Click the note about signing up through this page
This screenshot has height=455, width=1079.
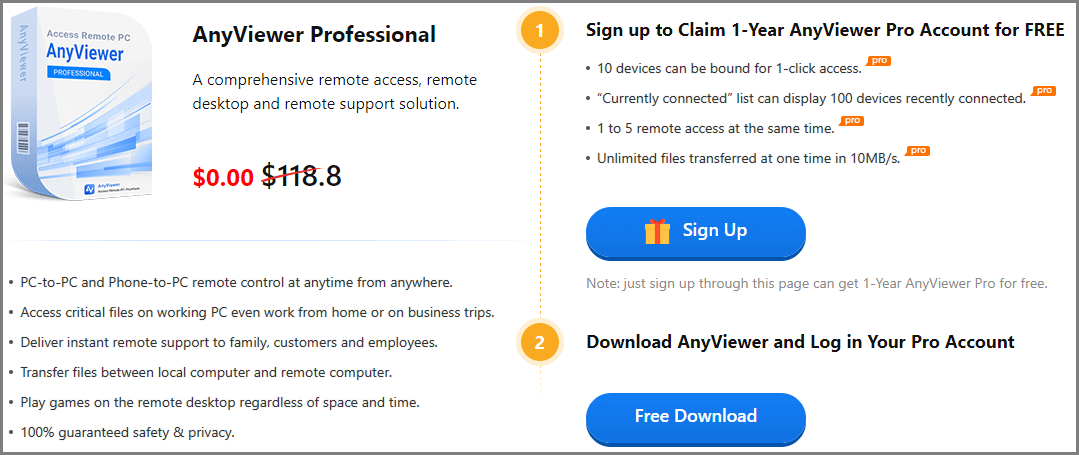coord(817,284)
